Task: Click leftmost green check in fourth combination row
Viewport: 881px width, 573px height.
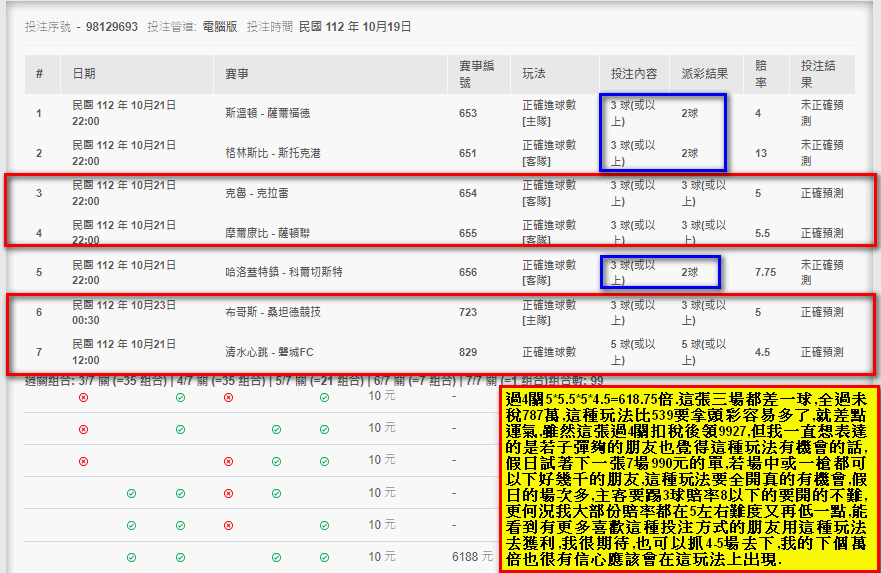Action: (x=131, y=493)
